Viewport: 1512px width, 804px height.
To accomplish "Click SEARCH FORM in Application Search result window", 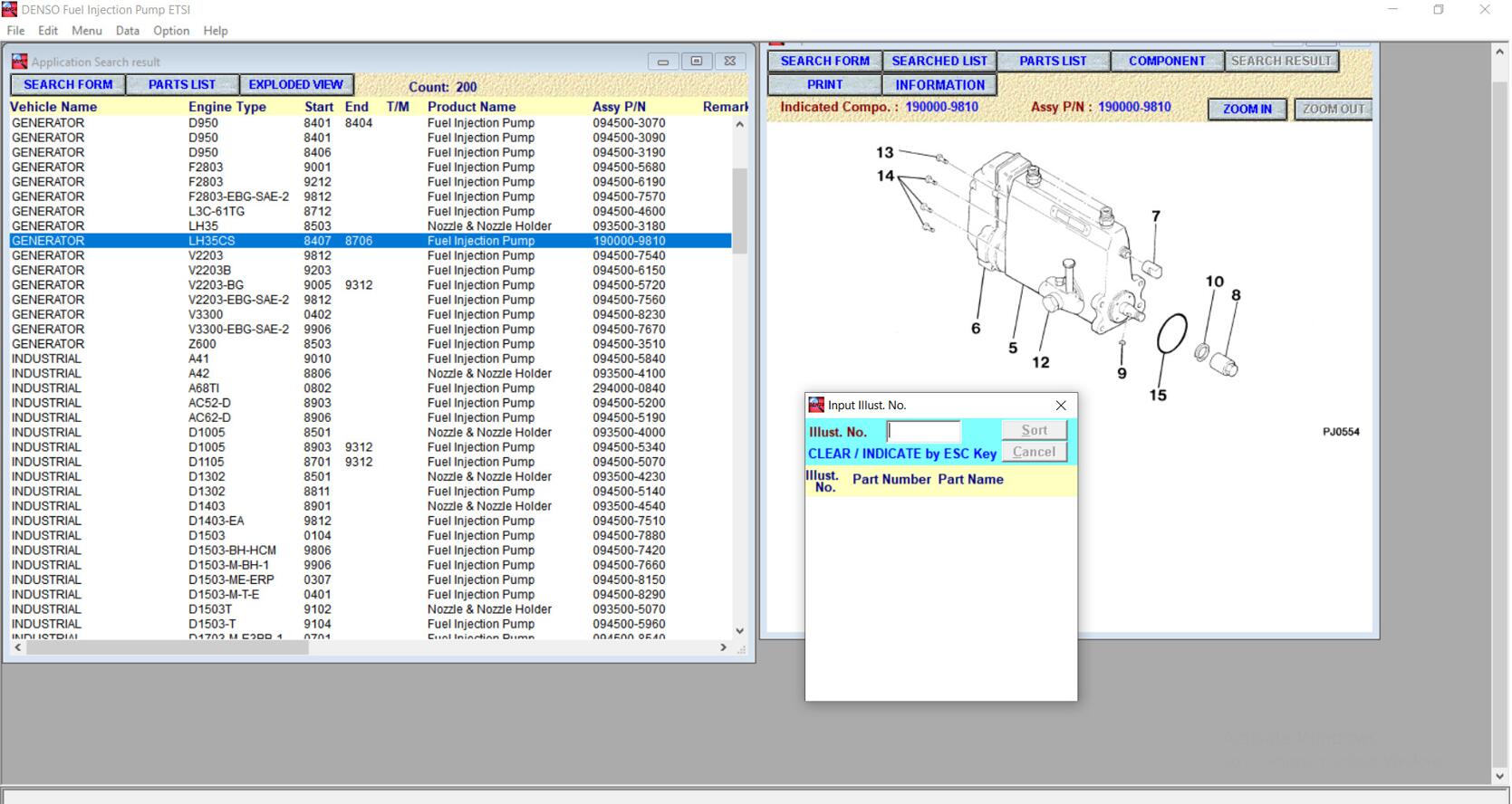I will pos(68,84).
